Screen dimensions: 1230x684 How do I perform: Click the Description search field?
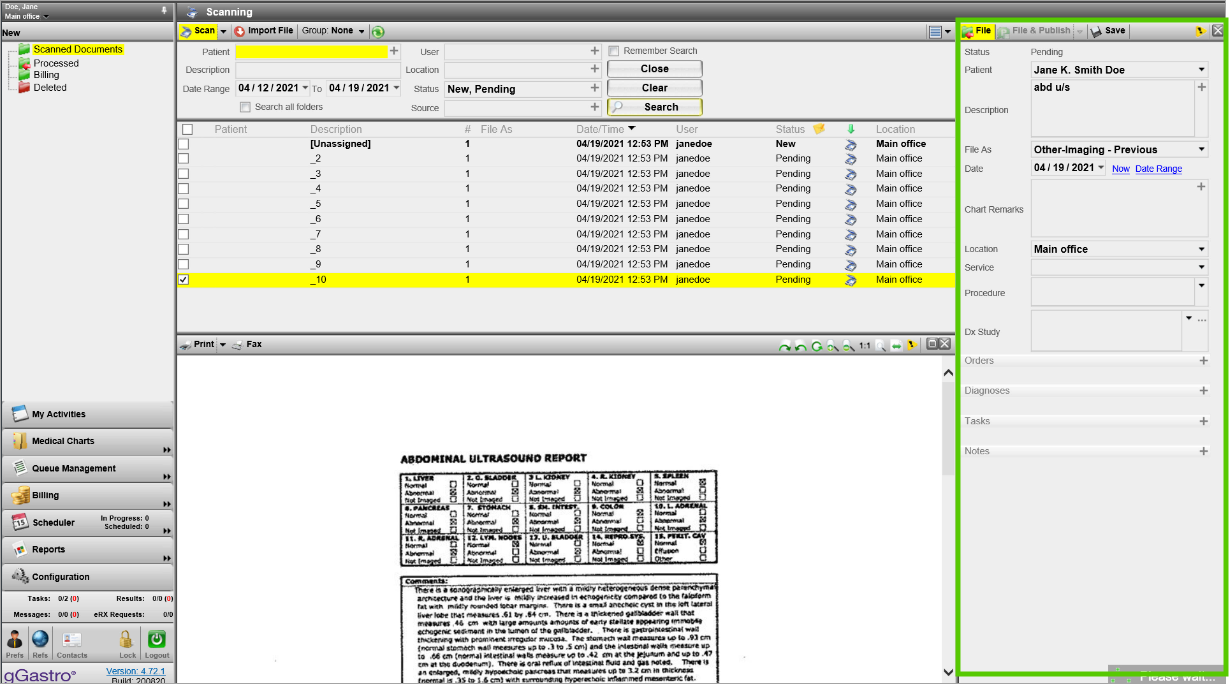pos(318,70)
